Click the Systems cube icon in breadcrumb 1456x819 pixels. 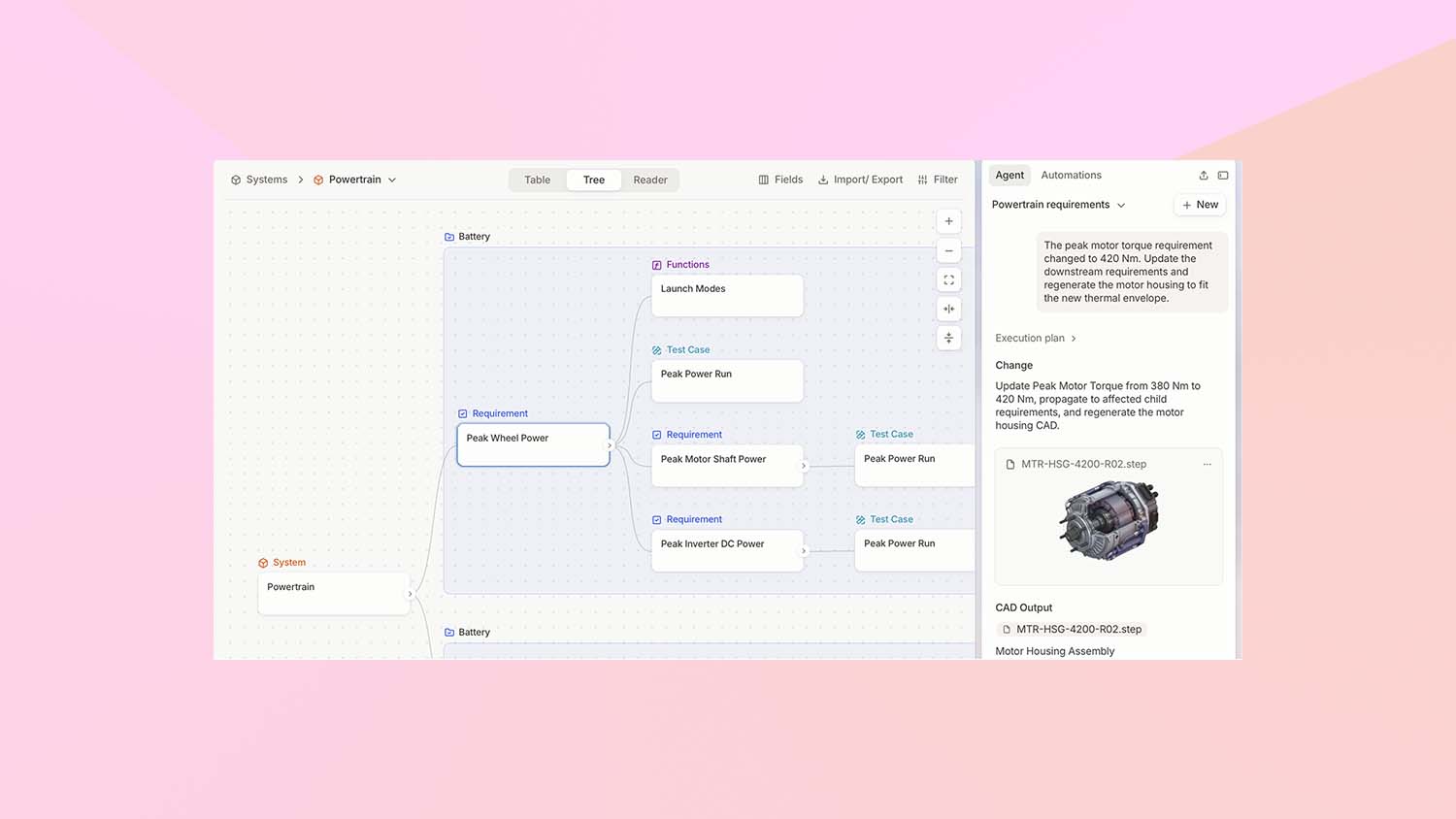pyautogui.click(x=236, y=180)
